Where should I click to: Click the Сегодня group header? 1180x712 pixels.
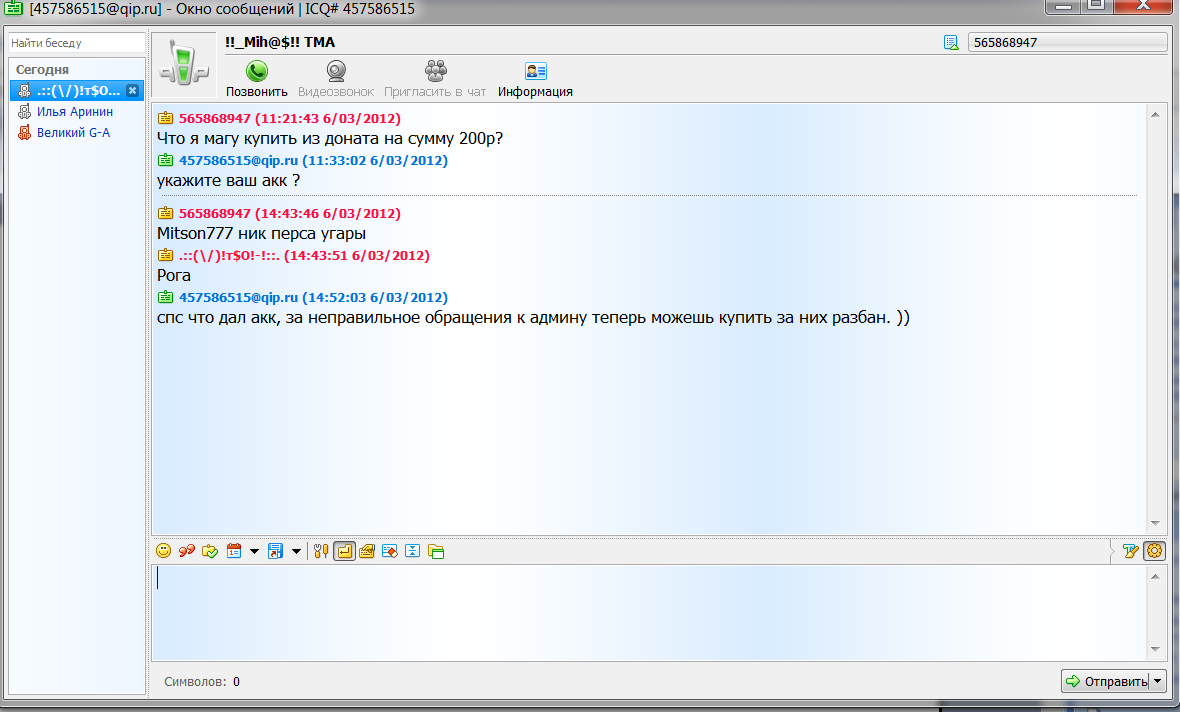42,69
